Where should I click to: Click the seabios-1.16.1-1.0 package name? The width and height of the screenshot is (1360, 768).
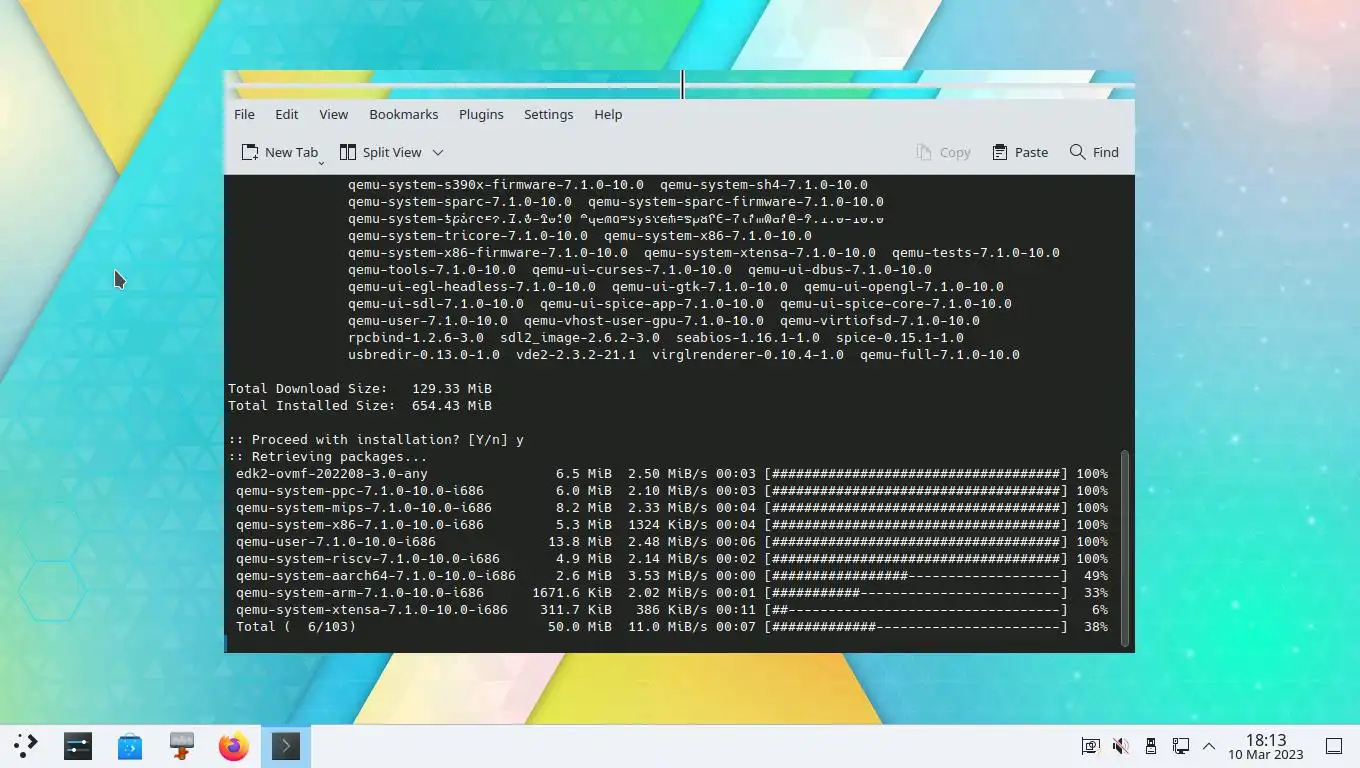tap(748, 337)
